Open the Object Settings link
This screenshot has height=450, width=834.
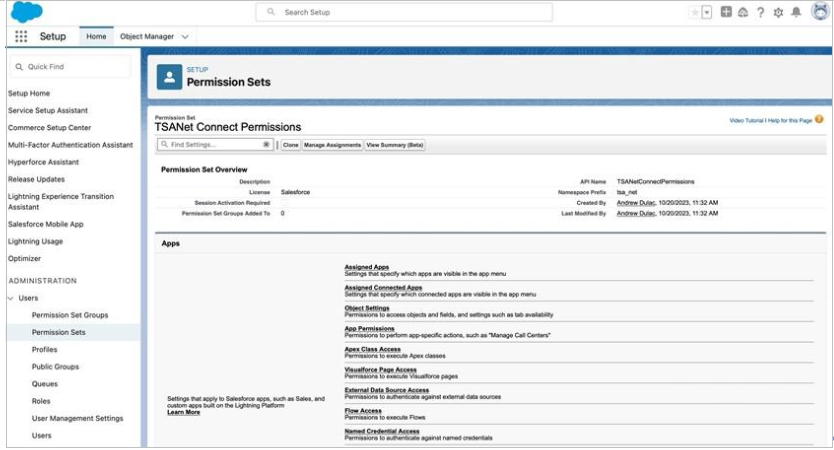point(367,308)
